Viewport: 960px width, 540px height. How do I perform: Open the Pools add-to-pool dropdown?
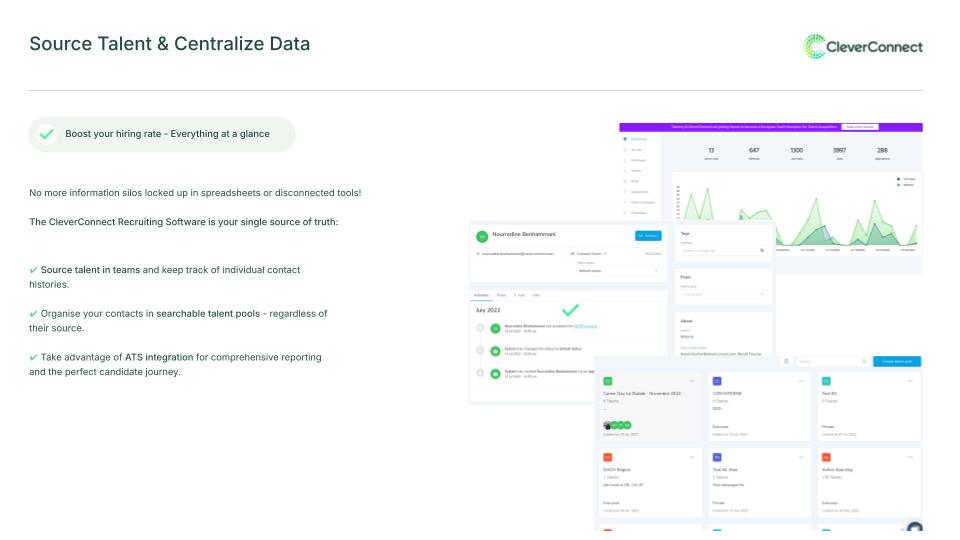pyautogui.click(x=722, y=294)
